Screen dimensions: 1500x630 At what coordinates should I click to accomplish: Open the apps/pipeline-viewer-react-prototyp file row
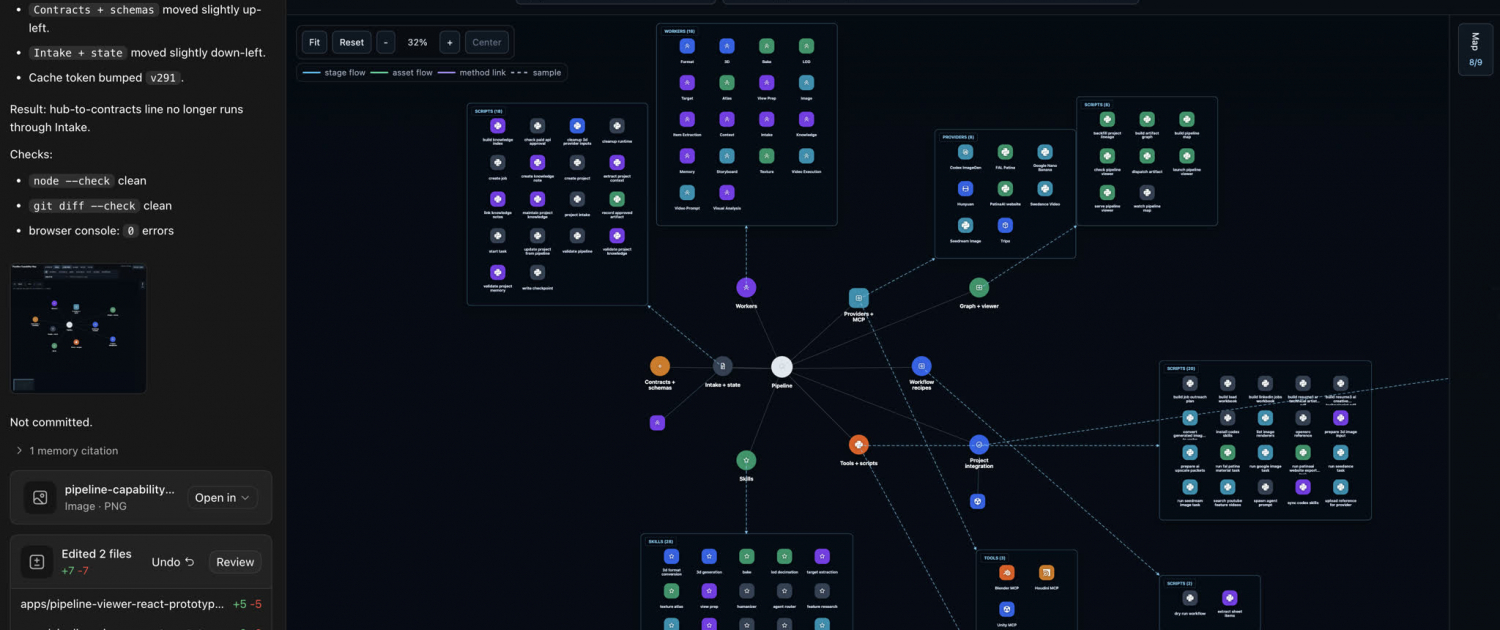[x=141, y=604]
